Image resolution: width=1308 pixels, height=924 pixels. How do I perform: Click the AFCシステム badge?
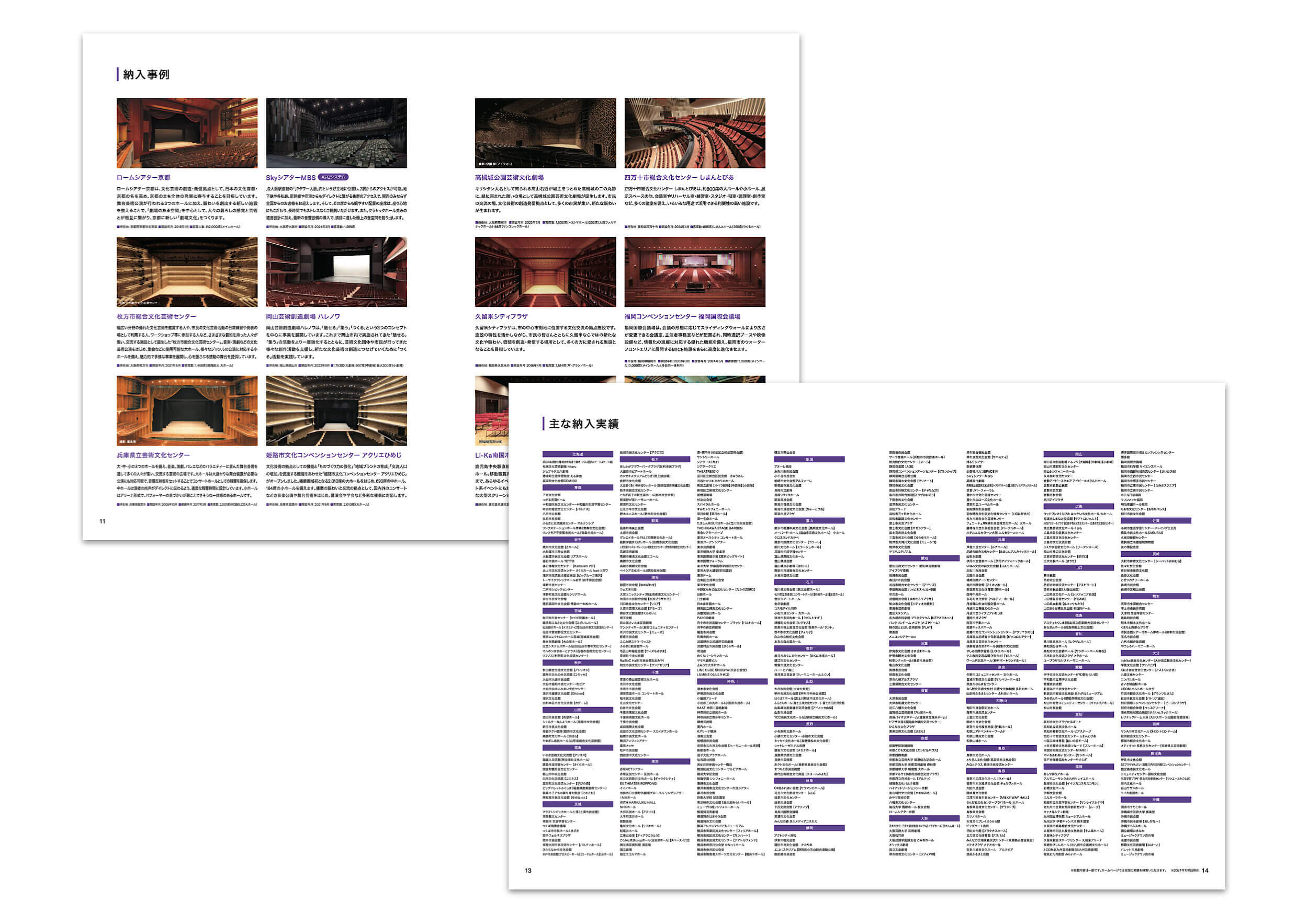[333, 177]
